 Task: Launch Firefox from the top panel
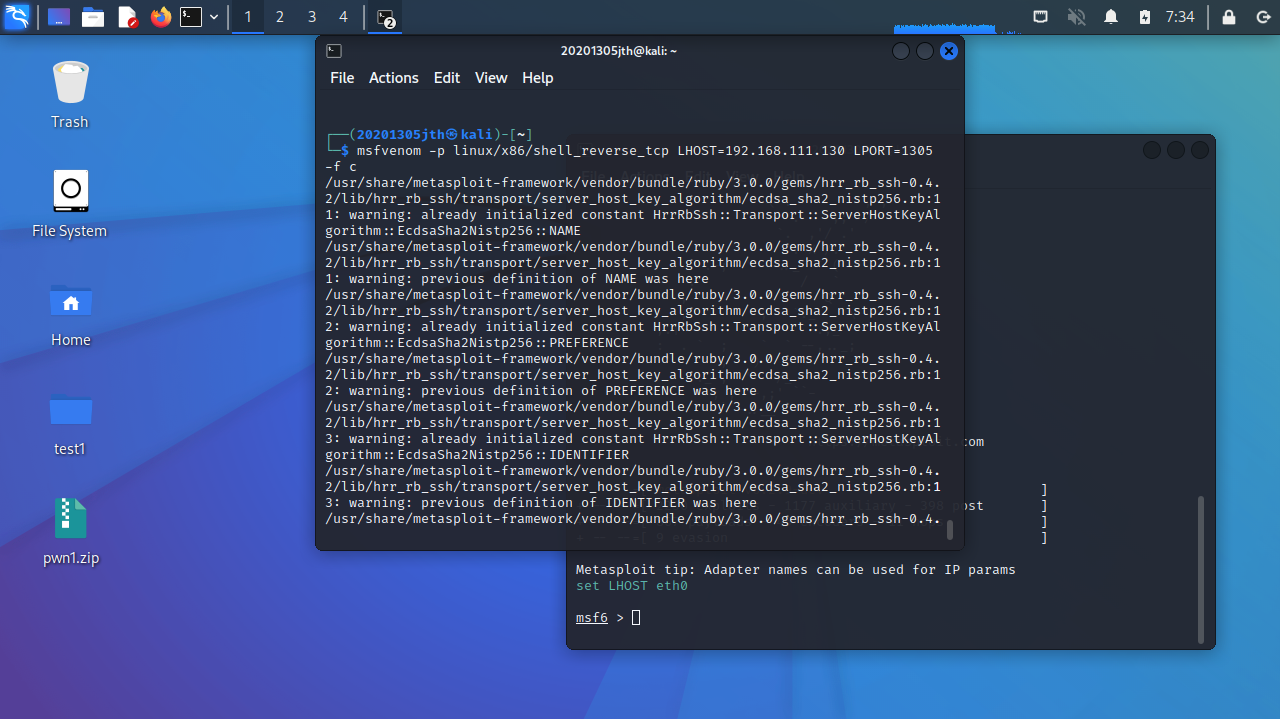[x=160, y=17]
